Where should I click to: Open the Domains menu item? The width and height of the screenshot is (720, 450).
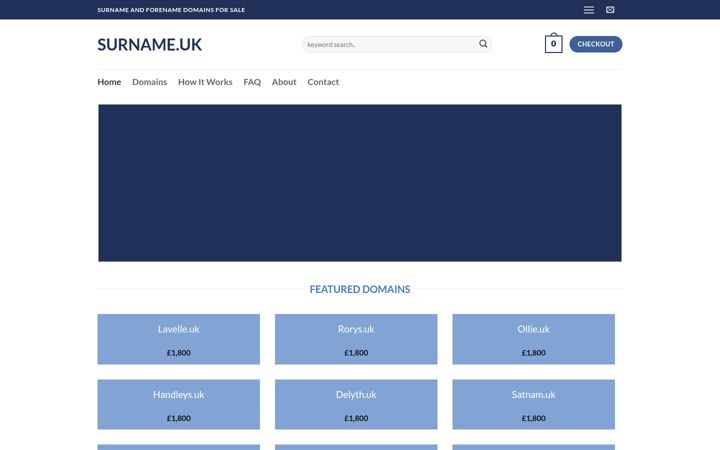click(x=150, y=82)
